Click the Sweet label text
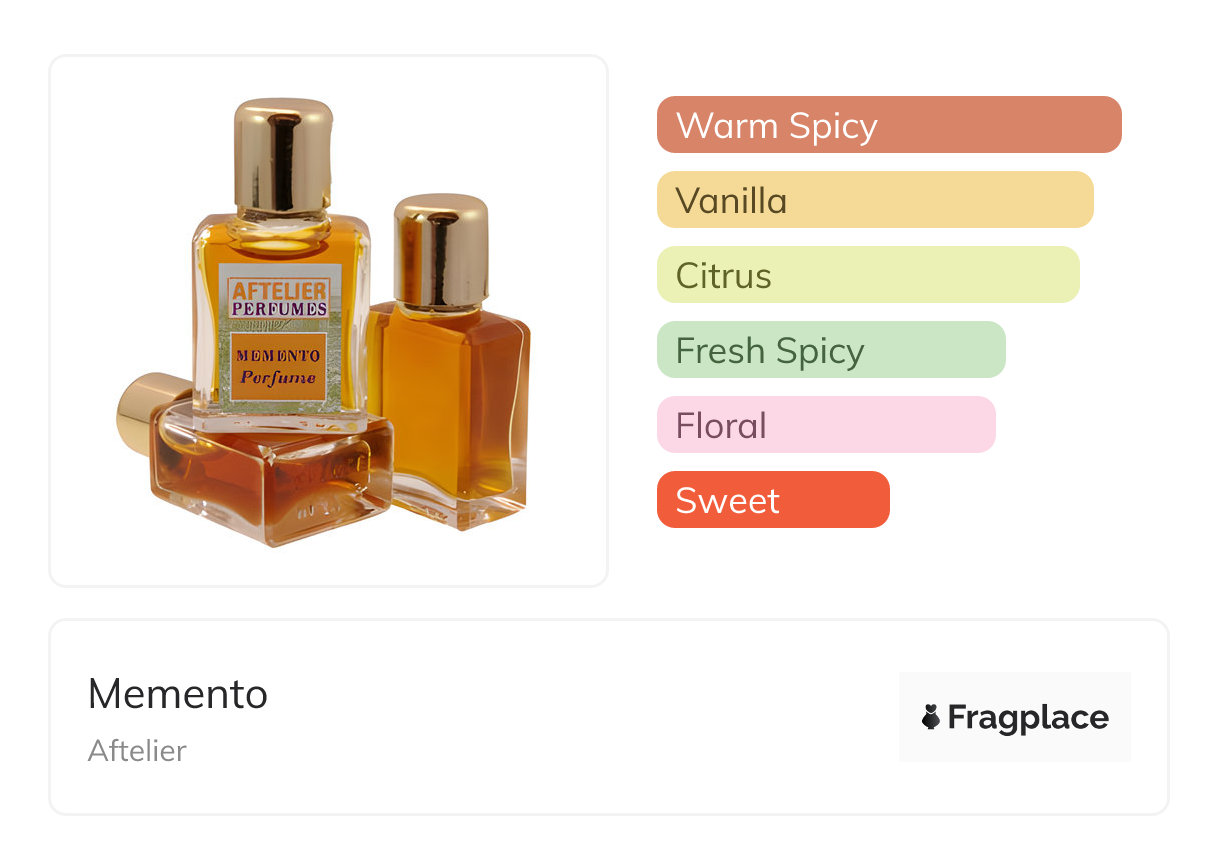Screen dimensions: 1218x864 coord(727,501)
